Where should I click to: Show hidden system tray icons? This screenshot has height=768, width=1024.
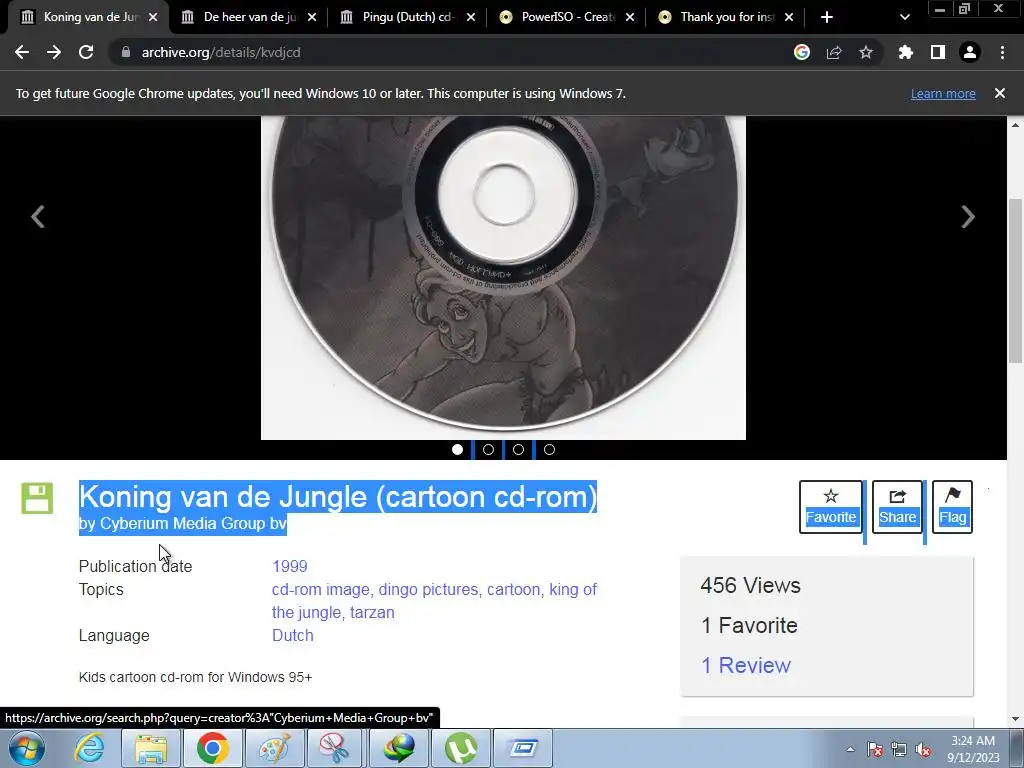pyautogui.click(x=850, y=749)
